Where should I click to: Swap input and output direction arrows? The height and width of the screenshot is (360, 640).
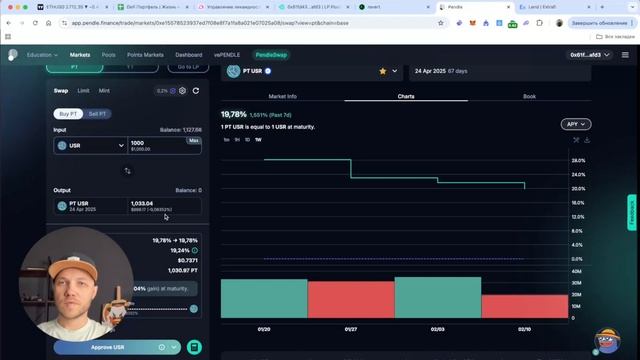click(127, 171)
